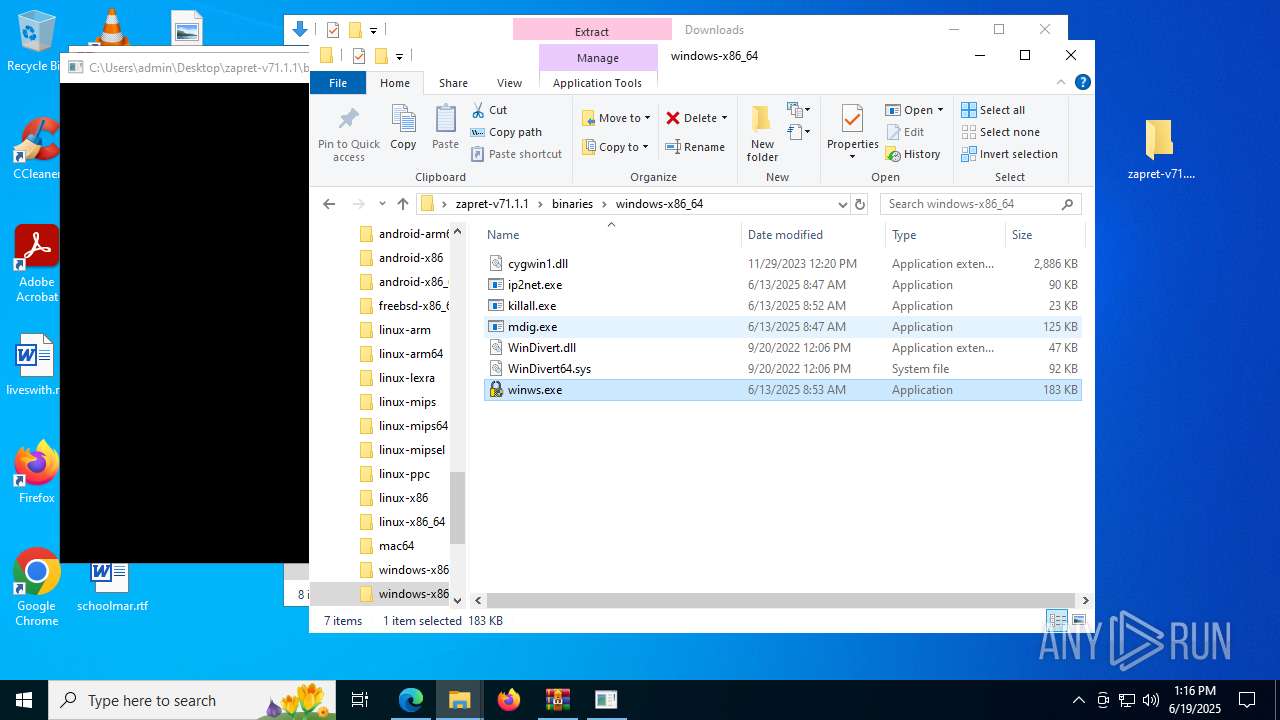Refresh the current folder
This screenshot has height=720, width=1280.
(859, 204)
